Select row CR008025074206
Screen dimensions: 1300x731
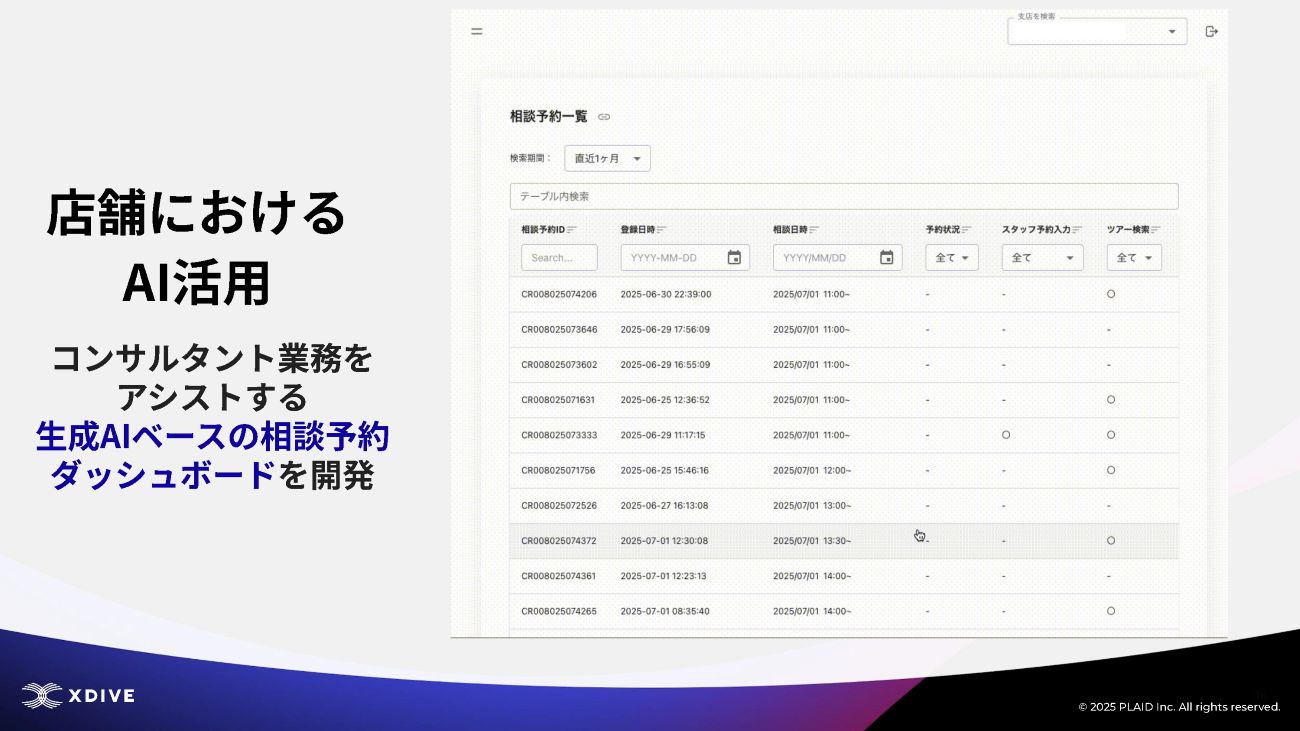[x=844, y=294]
